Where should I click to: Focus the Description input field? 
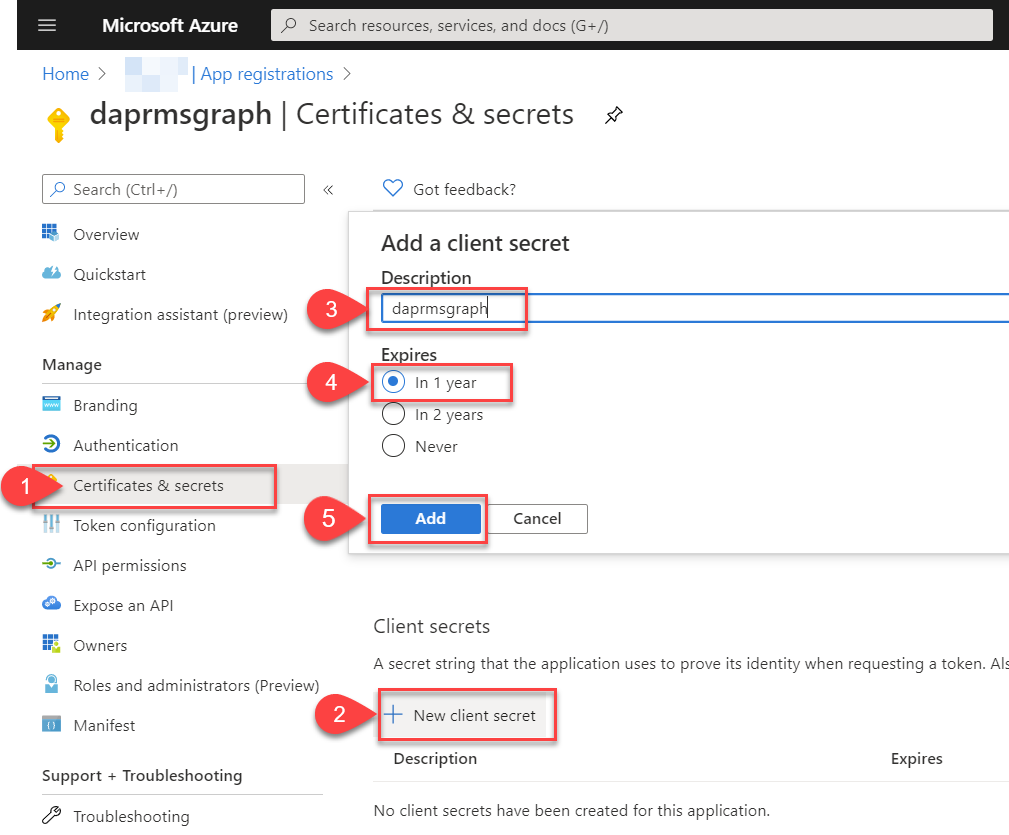coord(695,308)
